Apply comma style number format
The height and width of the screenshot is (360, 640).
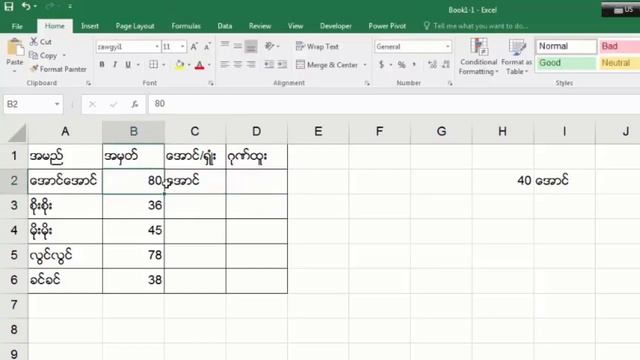point(414,64)
